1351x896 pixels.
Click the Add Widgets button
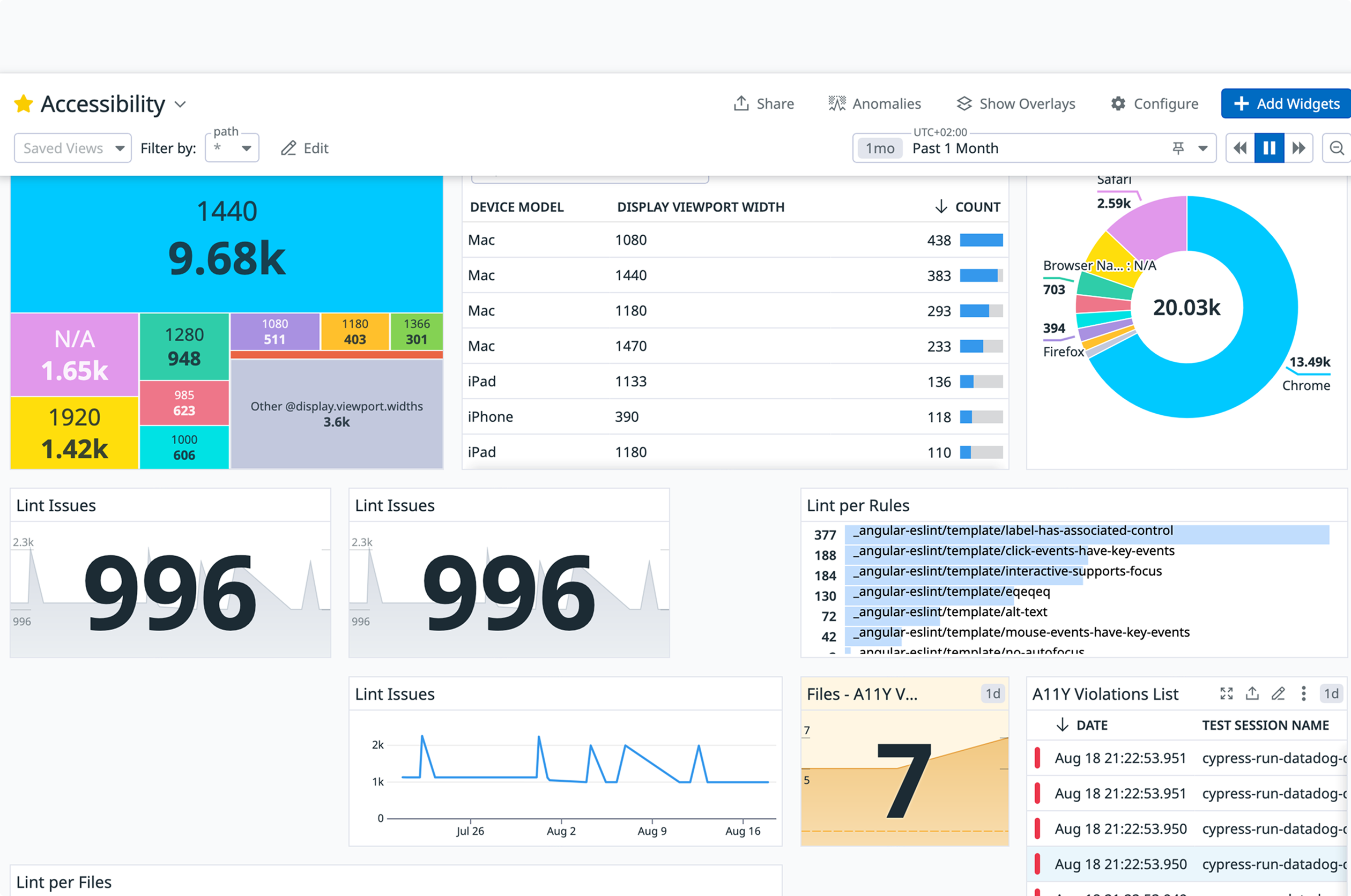(1285, 103)
